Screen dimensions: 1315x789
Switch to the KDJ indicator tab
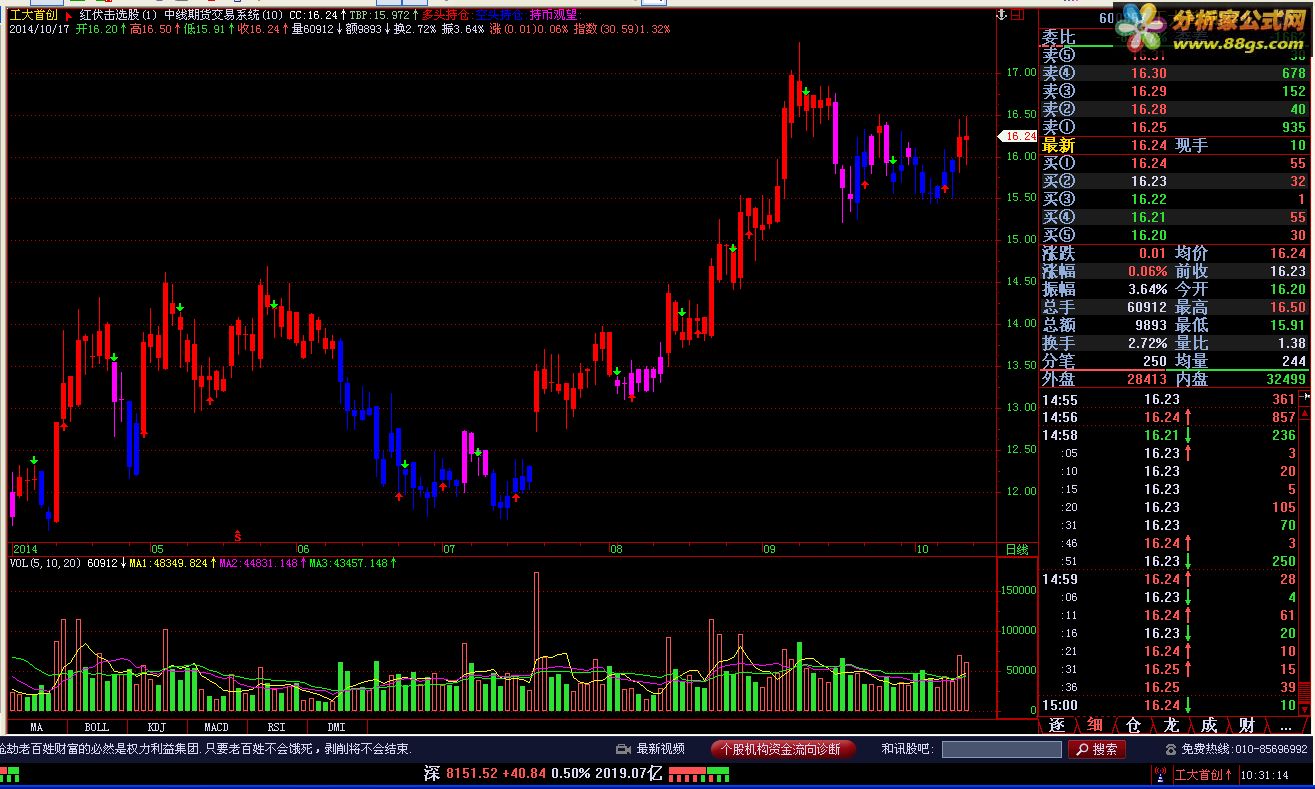[156, 727]
